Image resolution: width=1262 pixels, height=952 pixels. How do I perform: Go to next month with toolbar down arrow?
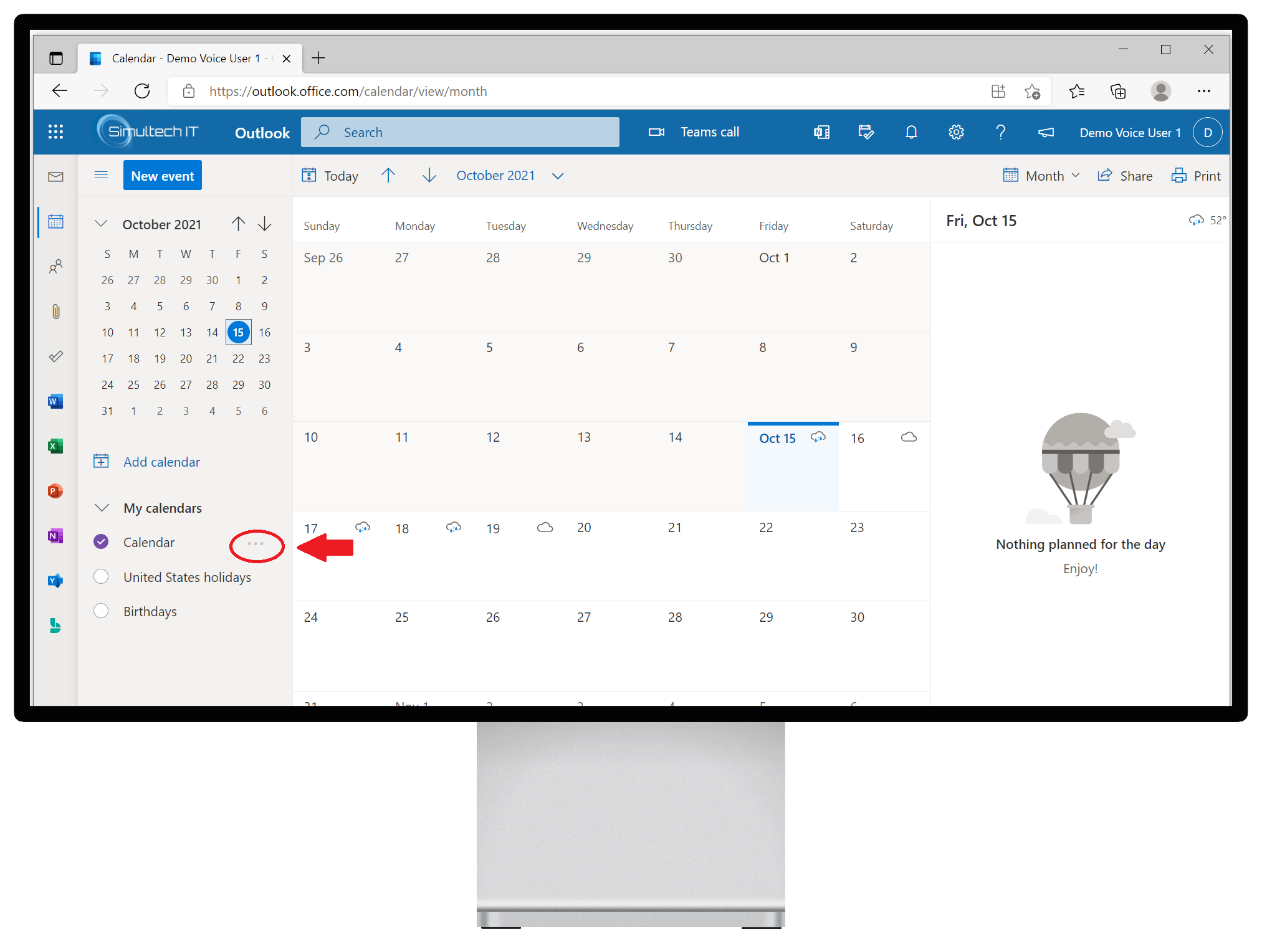pyautogui.click(x=429, y=176)
